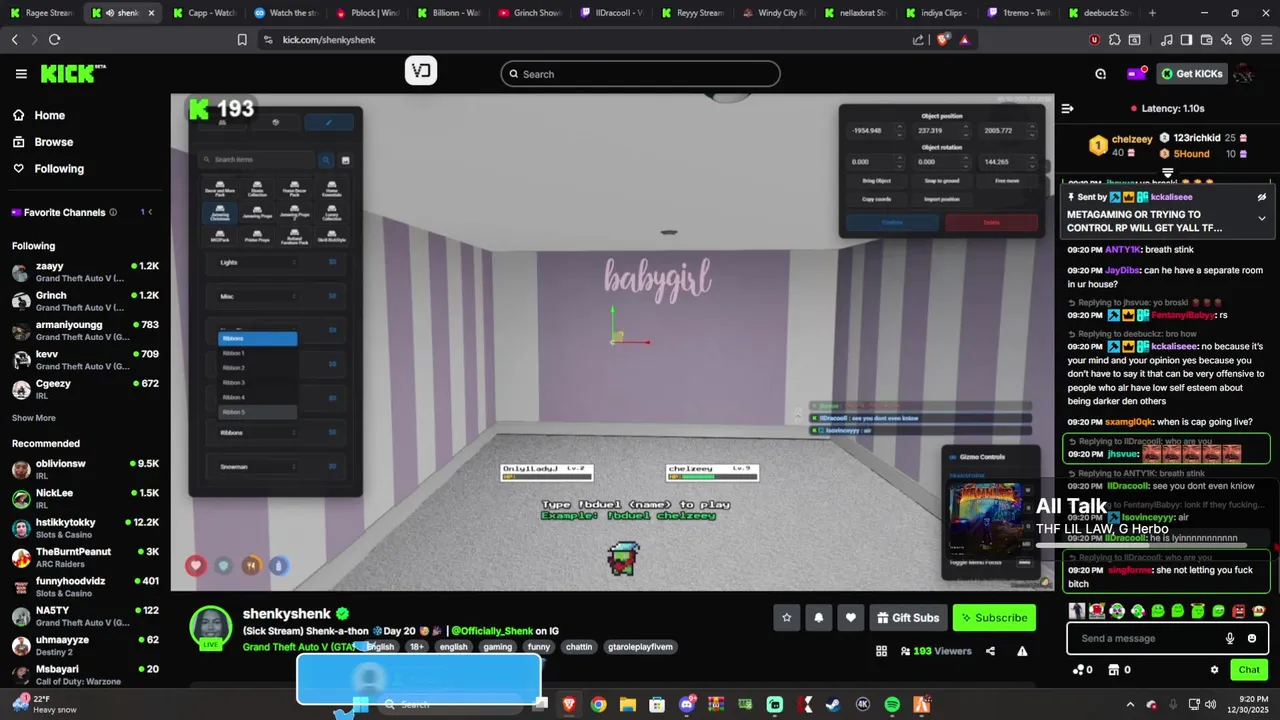Open Brave Leo AI sparkle icon

click(1227, 40)
